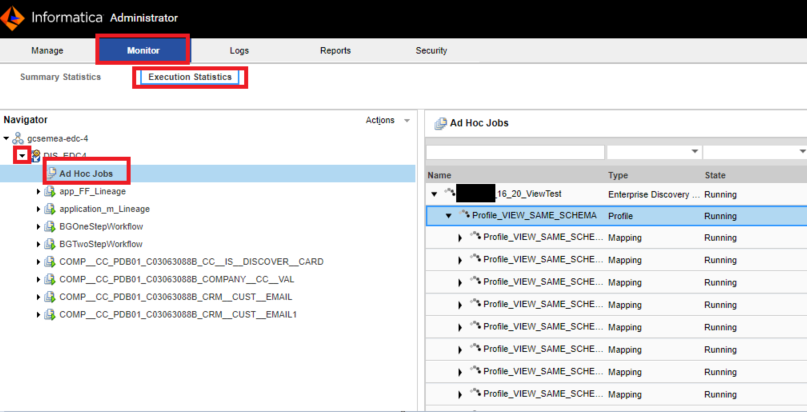Expand the COMP__CC_PDB01_C03063088B_COMPANY__CC__VAL node
This screenshot has width=807, height=412.
(38, 279)
